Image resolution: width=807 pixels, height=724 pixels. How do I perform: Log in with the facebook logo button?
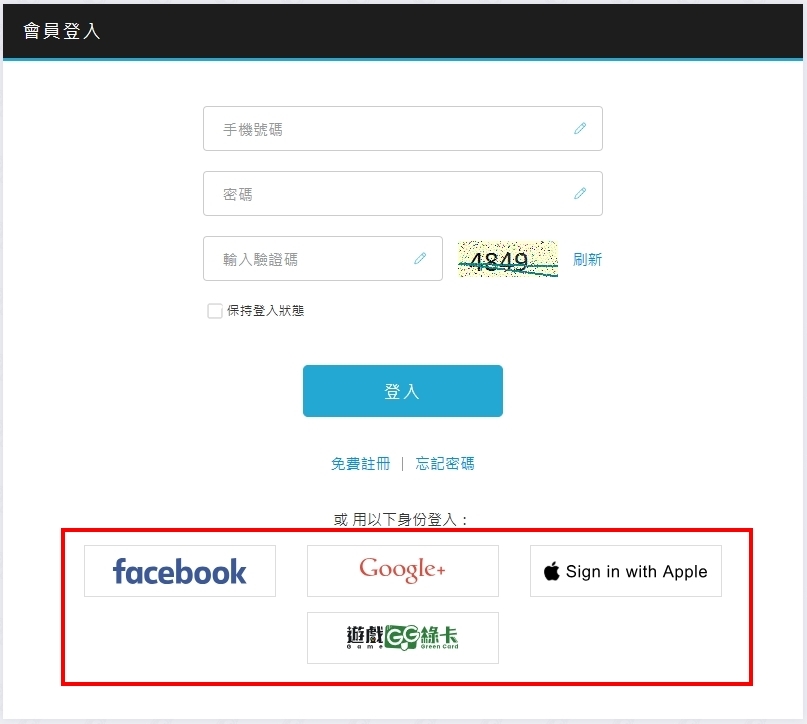click(x=180, y=571)
